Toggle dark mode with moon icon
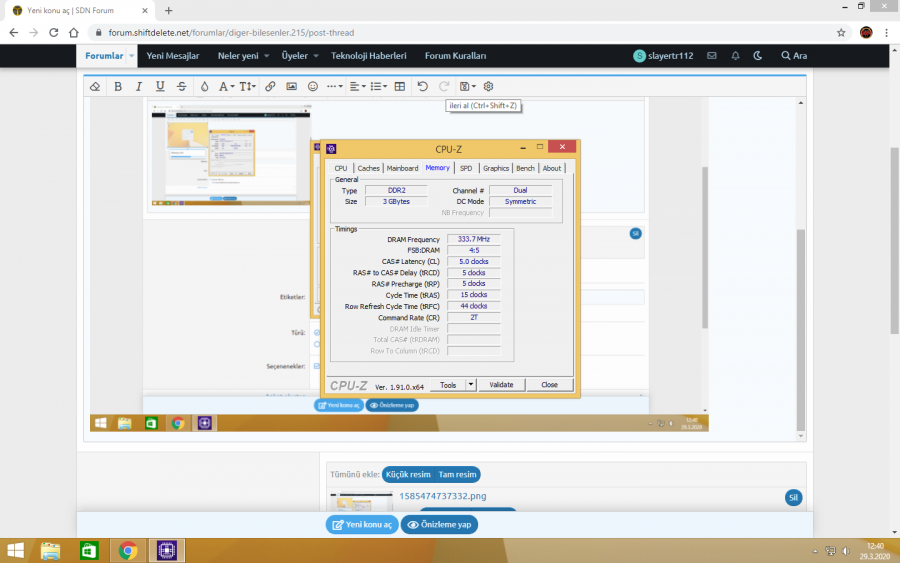The height and width of the screenshot is (563, 900). point(758,56)
